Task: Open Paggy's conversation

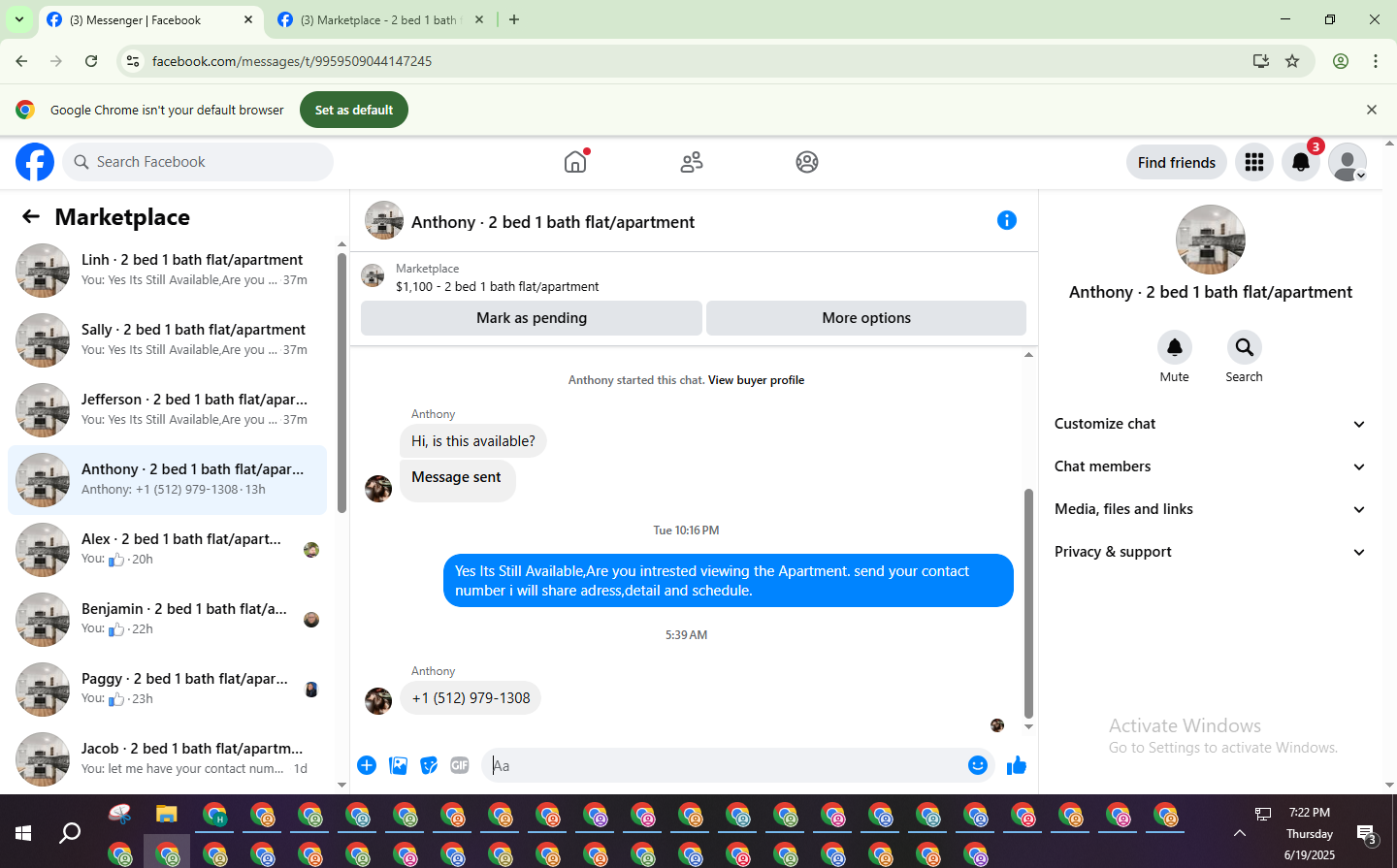Action: [x=168, y=690]
